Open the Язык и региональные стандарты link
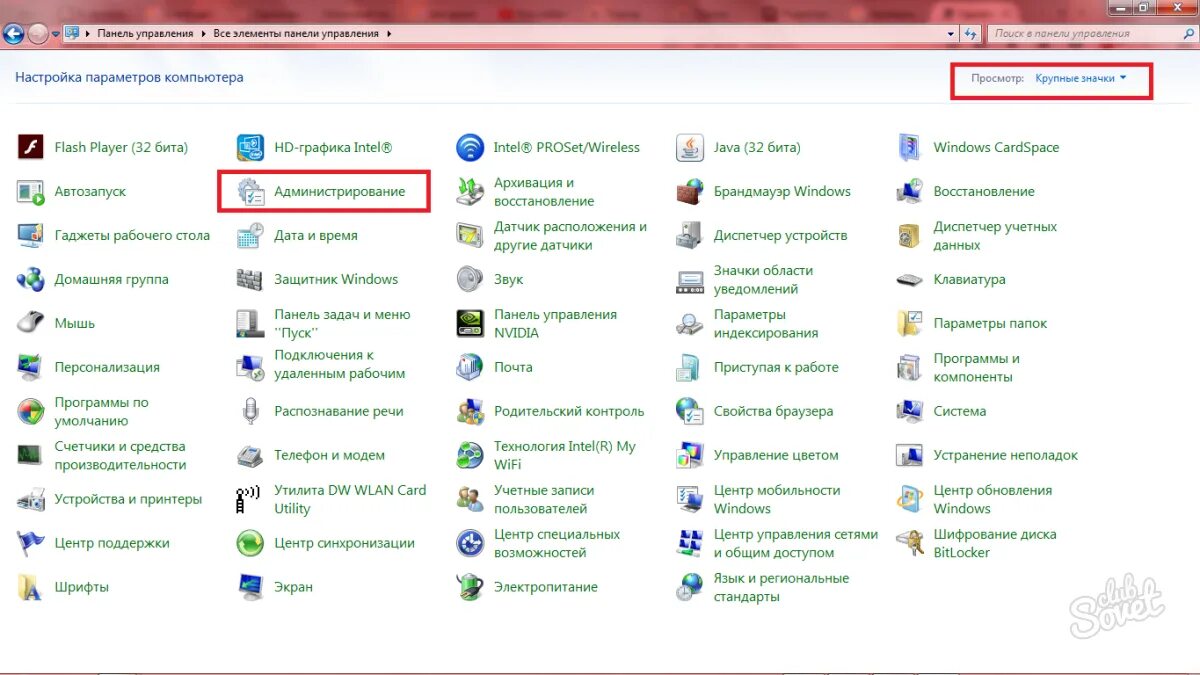The height and width of the screenshot is (675, 1200). click(x=781, y=587)
